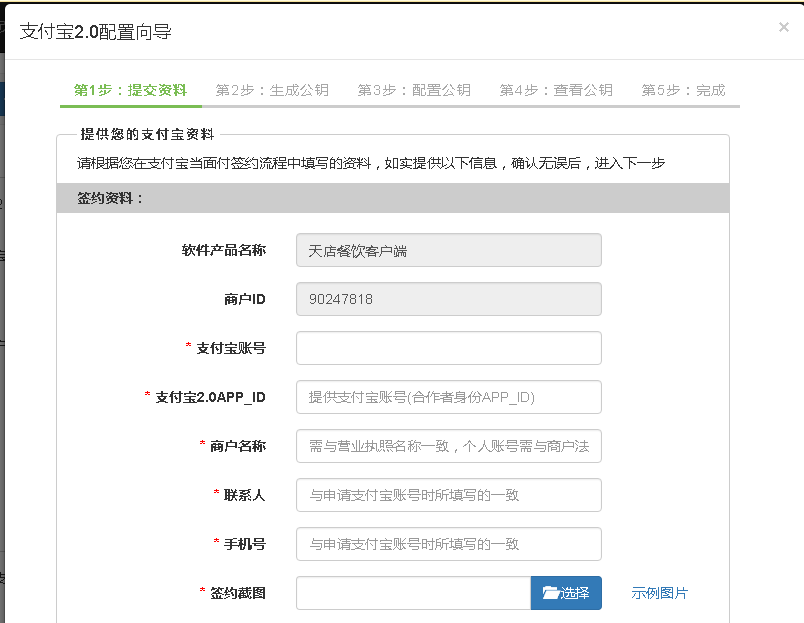
Task: Click the 提供您的支付宝资料 legend text
Action: click(x=147, y=134)
